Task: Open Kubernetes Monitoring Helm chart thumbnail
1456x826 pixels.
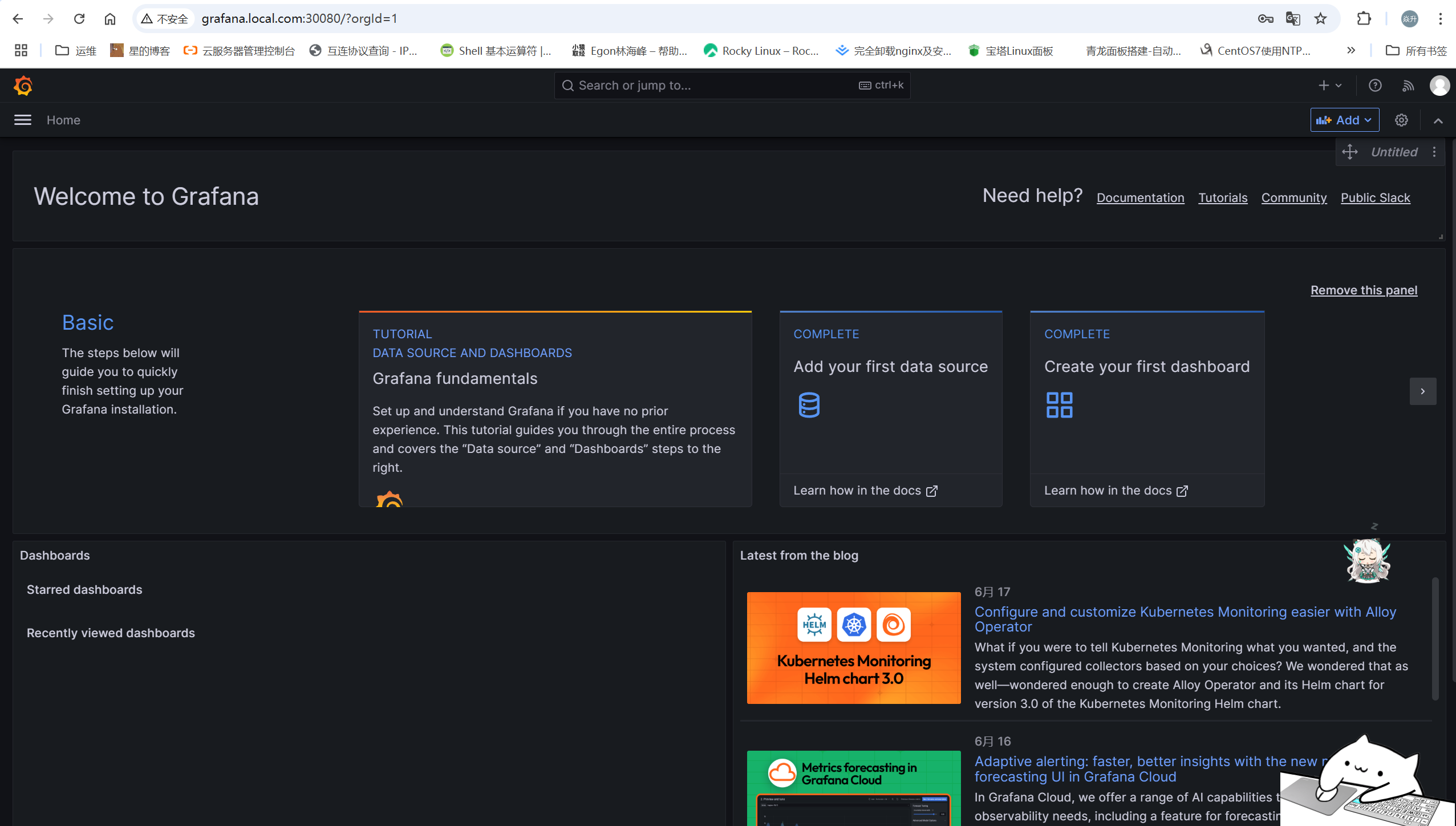Action: [x=853, y=647]
